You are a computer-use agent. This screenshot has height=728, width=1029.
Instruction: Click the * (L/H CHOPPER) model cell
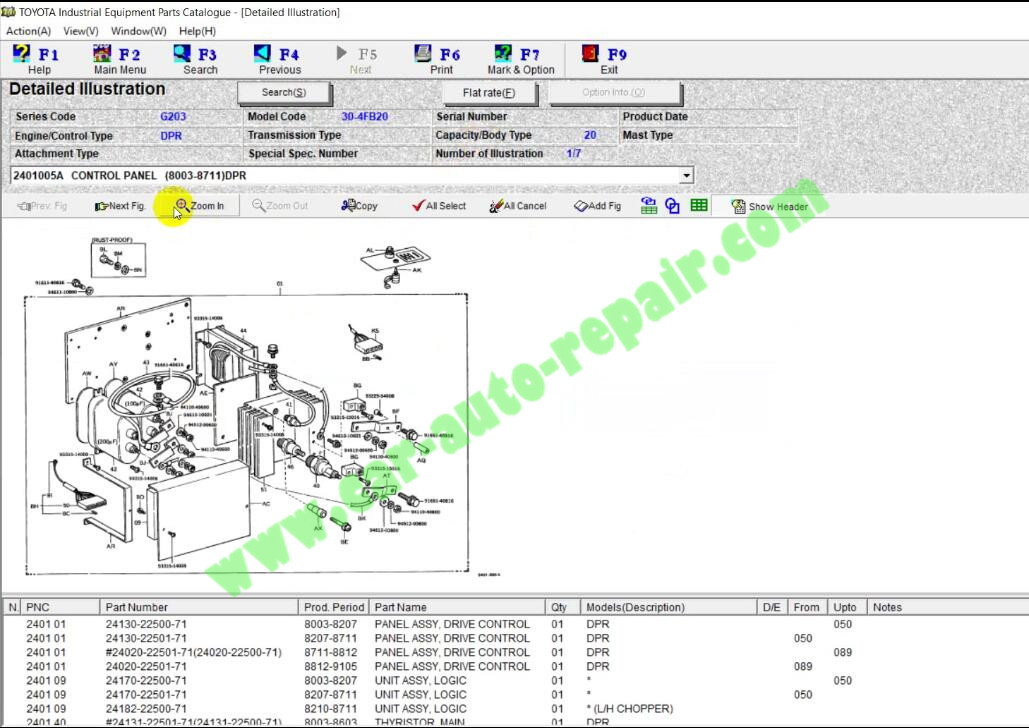[x=629, y=709]
